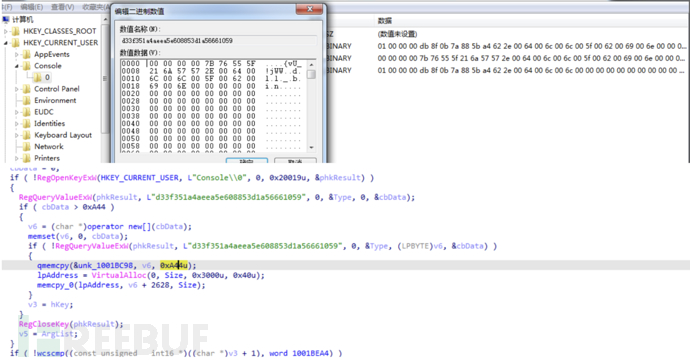
Task: Expand the Identities node
Action: (x=17, y=123)
